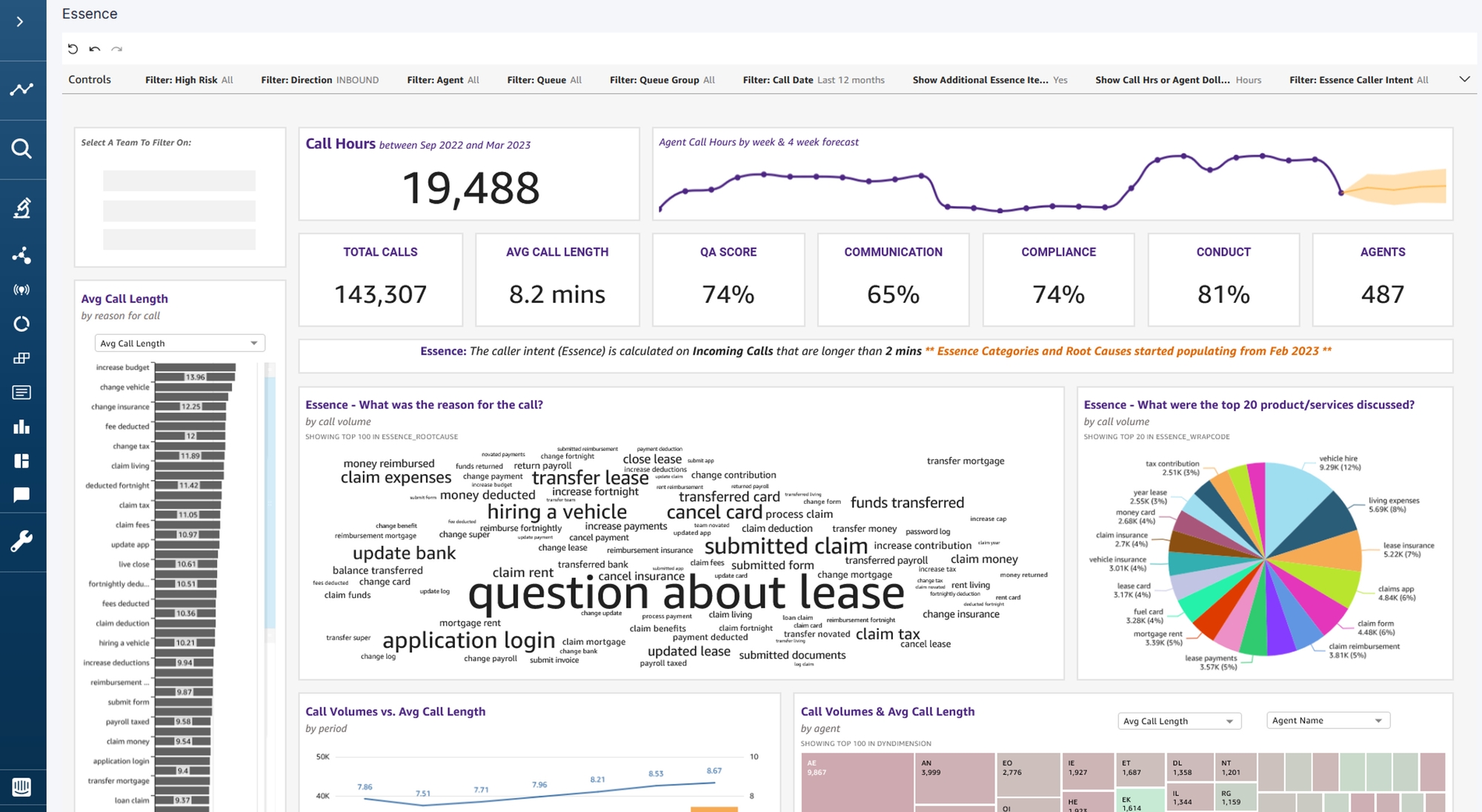Open the bar chart icon in sidebar
Viewport: 1482px width, 812px height.
pos(21,427)
